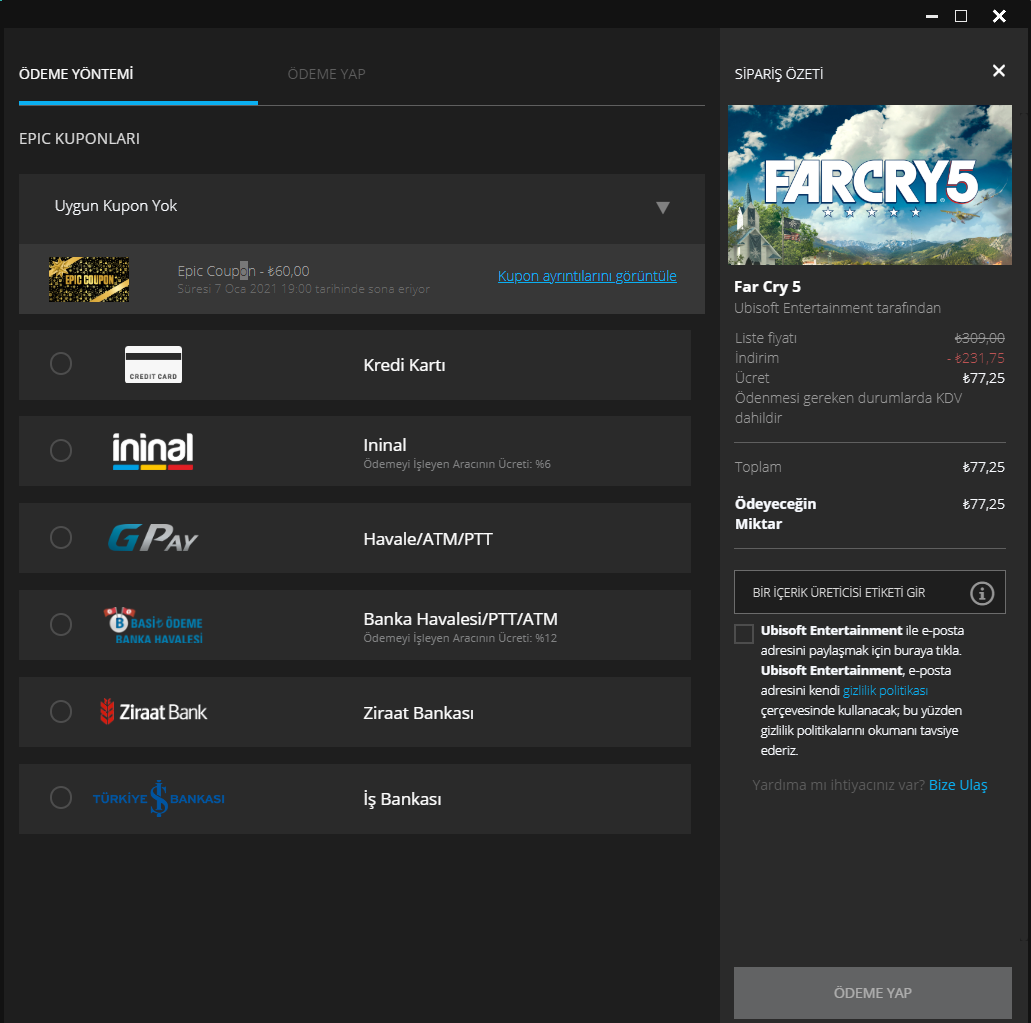Click the Havale/ATM/PTT label

coord(428,539)
